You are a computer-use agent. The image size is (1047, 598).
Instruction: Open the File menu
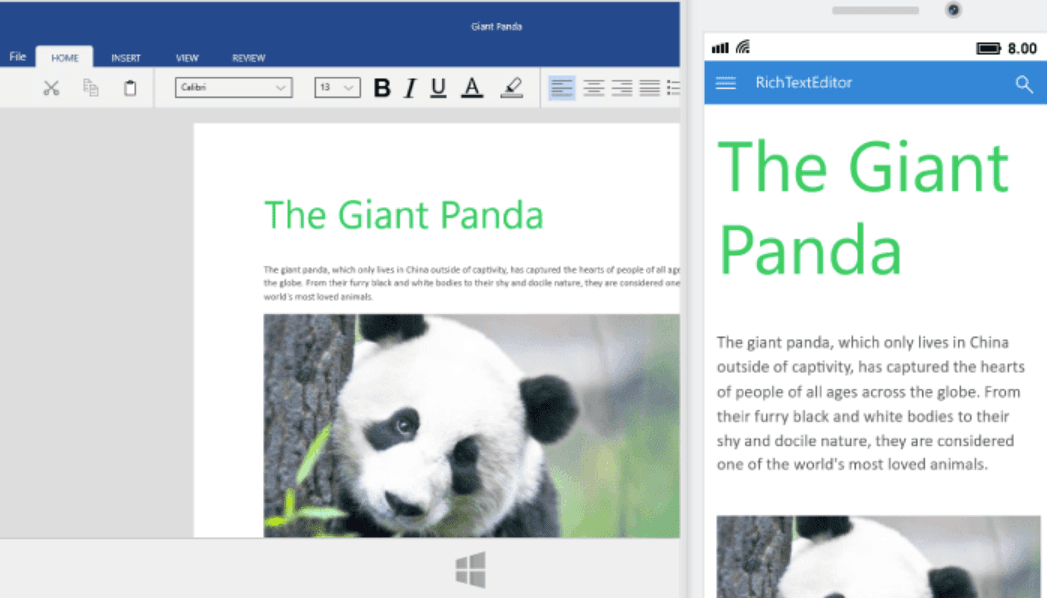[x=17, y=57]
